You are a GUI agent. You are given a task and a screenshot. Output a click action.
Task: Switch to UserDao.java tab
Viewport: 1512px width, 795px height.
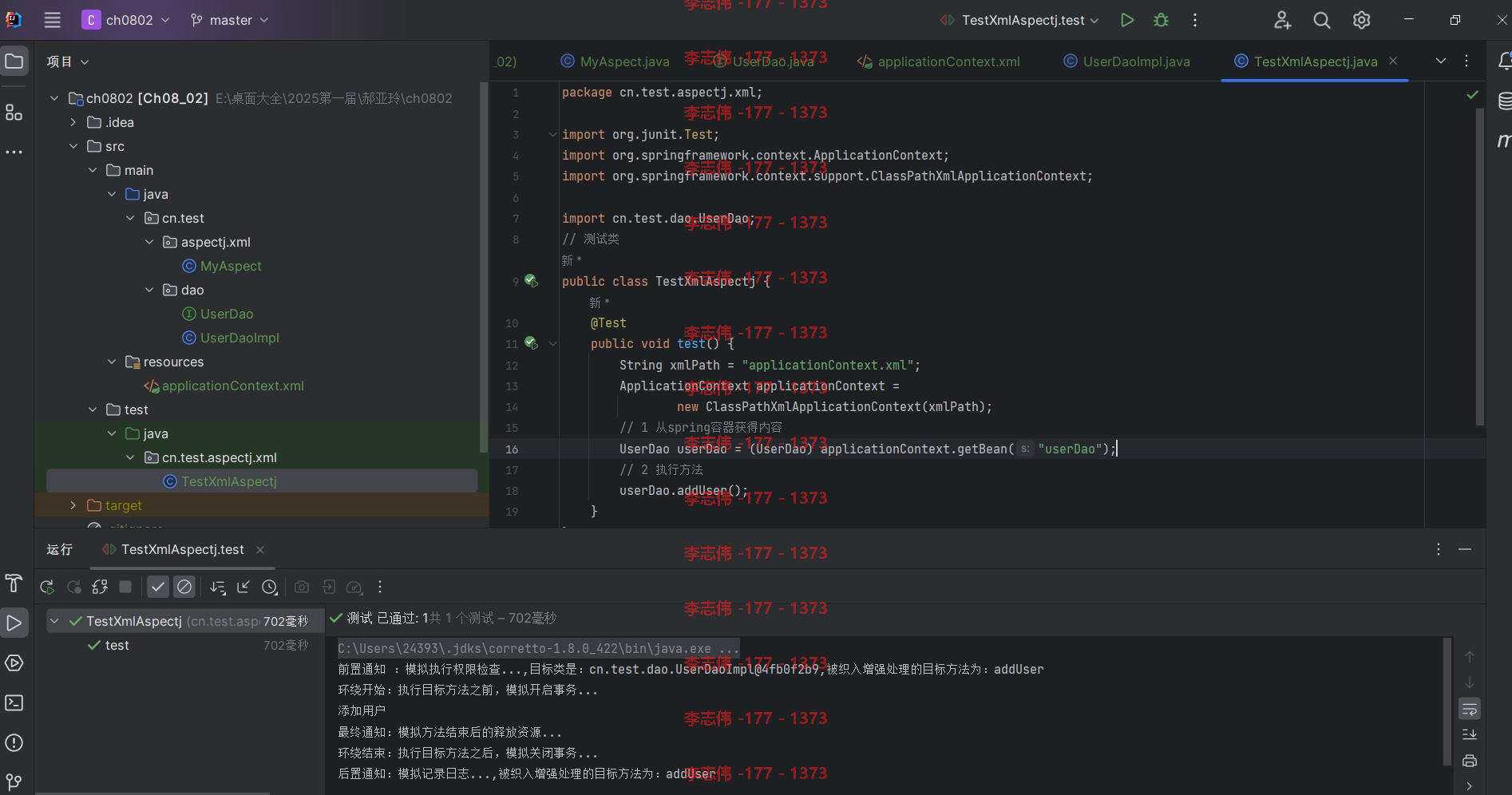763,61
